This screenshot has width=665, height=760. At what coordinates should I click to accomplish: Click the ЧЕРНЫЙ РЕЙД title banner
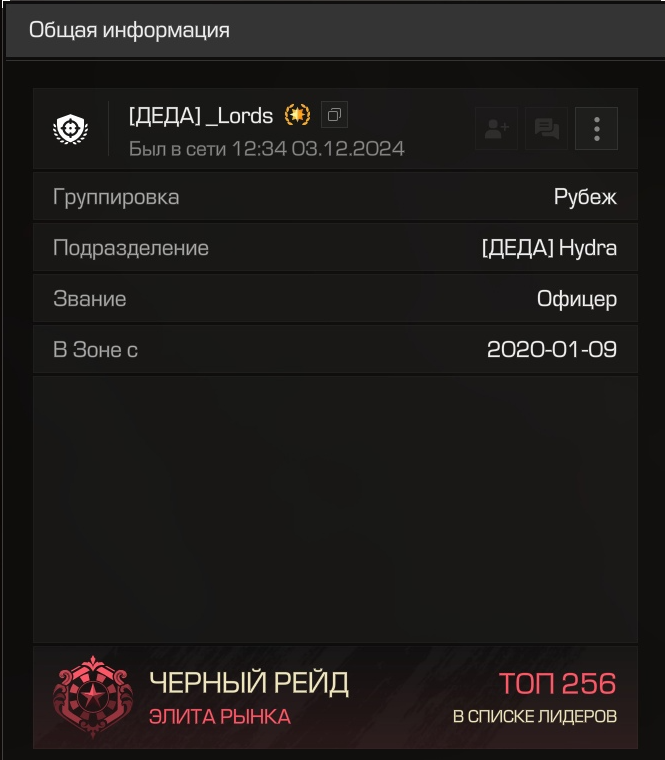coord(249,683)
